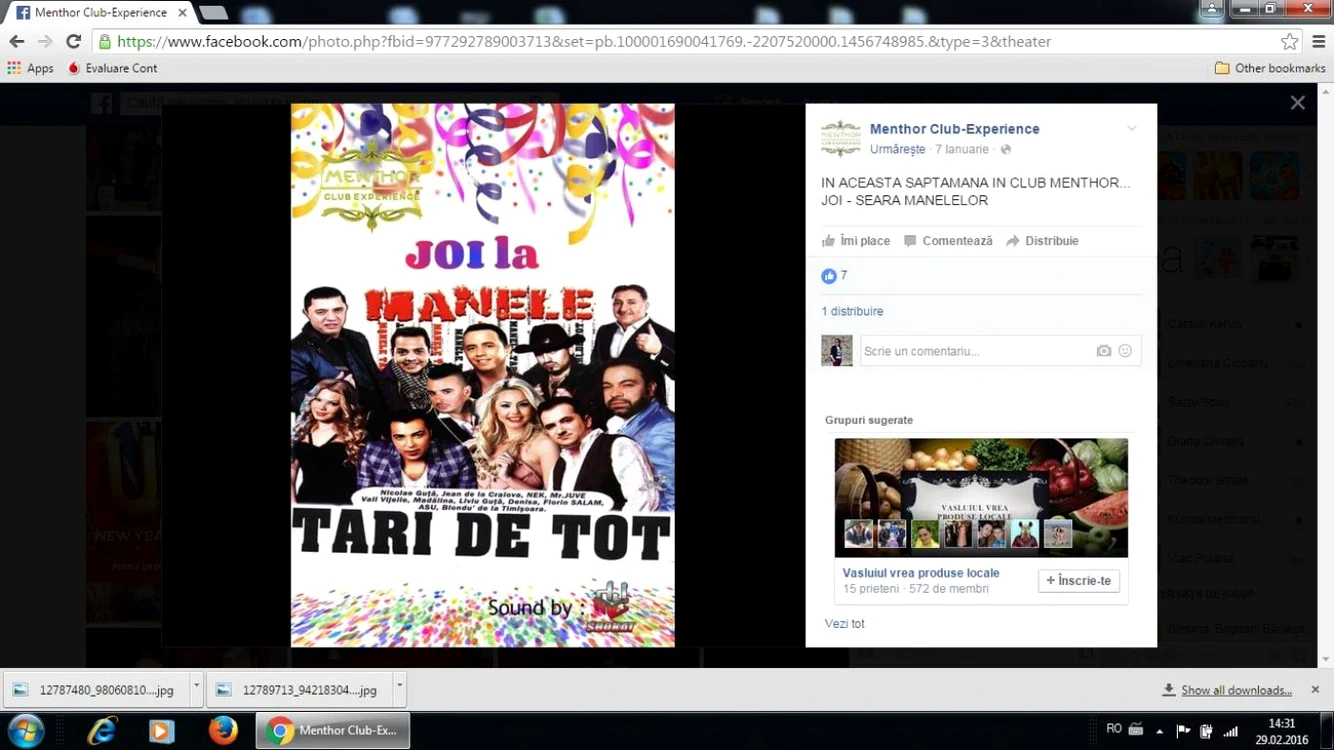The height and width of the screenshot is (750, 1334).
Task: Open the Evaluare Cont bookmark
Action: (x=112, y=68)
